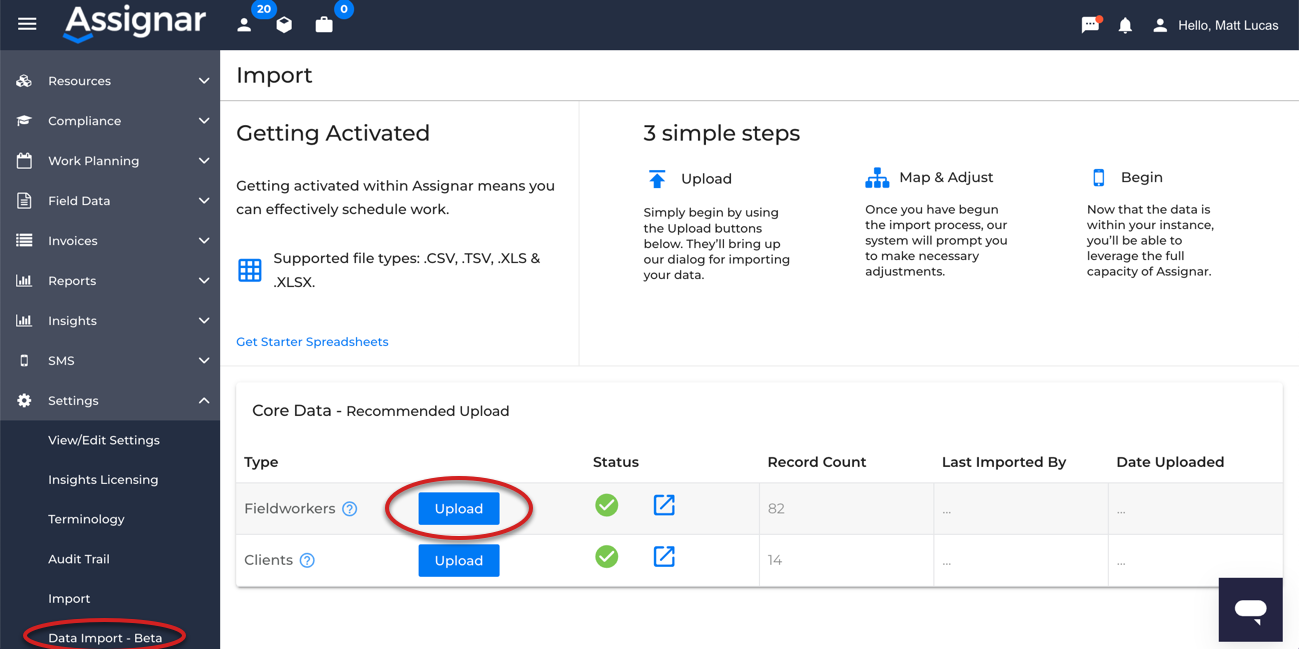Open Audit Trail under Settings

(79, 559)
